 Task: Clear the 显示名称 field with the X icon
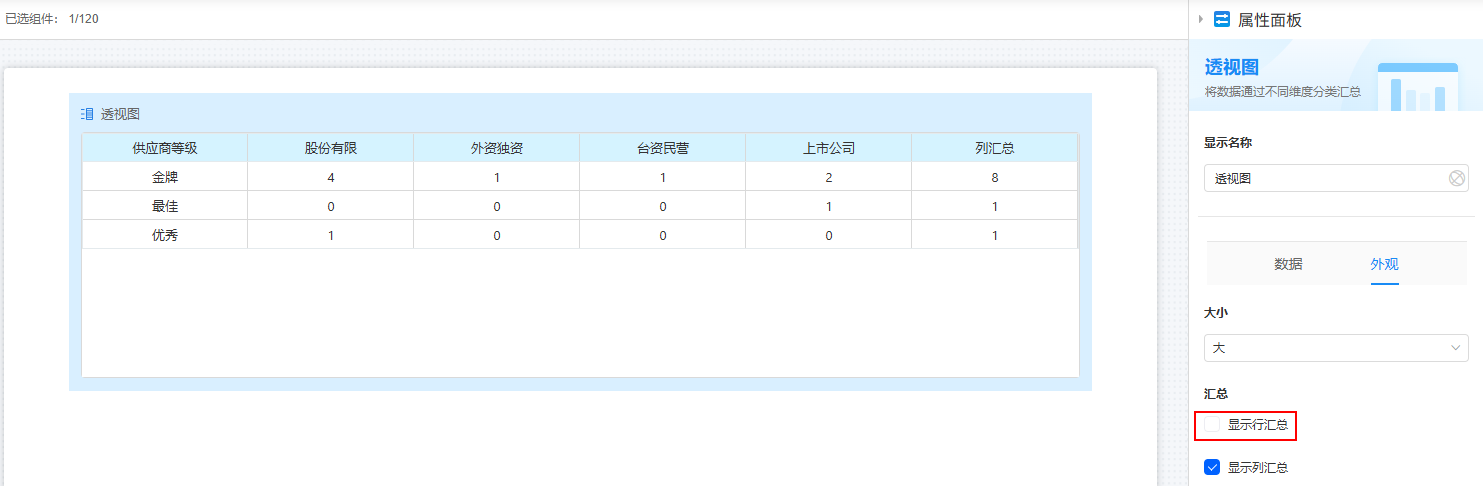pyautogui.click(x=1457, y=178)
